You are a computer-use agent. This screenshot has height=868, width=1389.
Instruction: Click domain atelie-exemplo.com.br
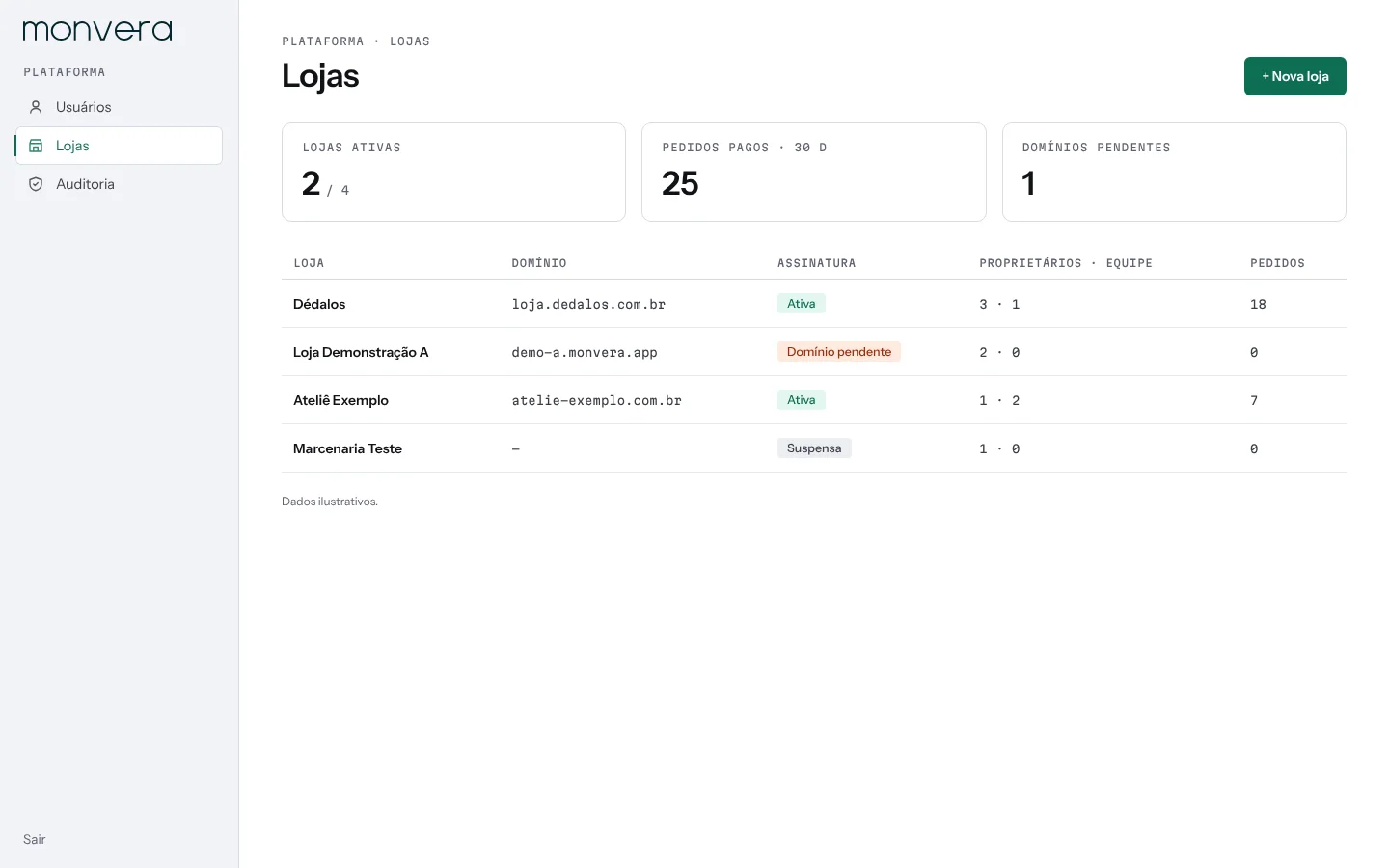click(596, 400)
